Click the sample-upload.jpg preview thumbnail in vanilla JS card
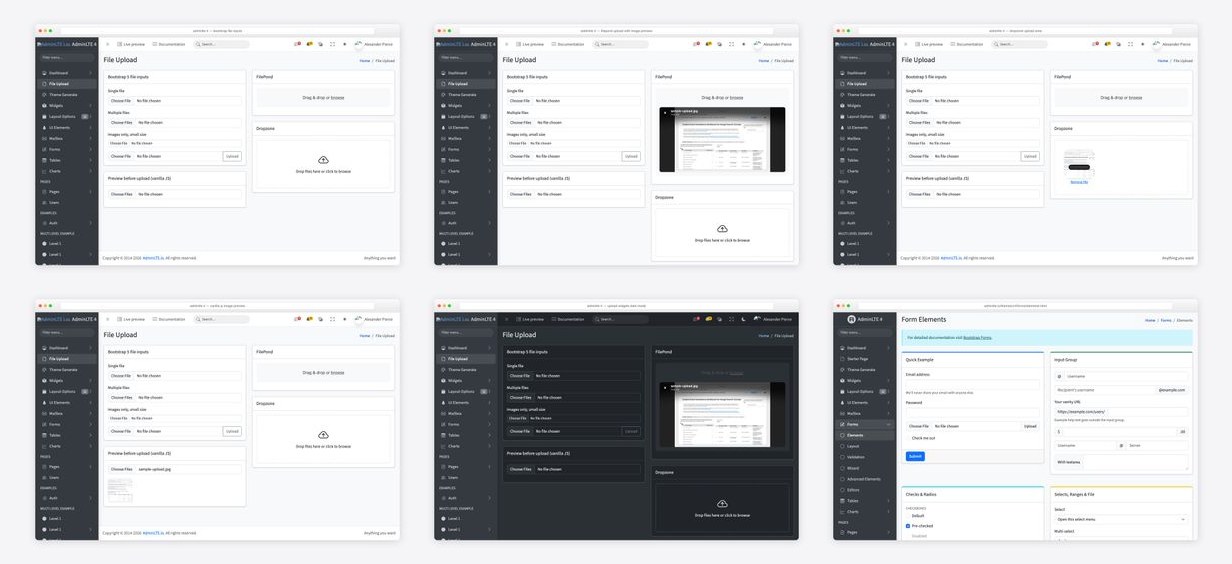This screenshot has height=564, width=1232. (x=119, y=490)
